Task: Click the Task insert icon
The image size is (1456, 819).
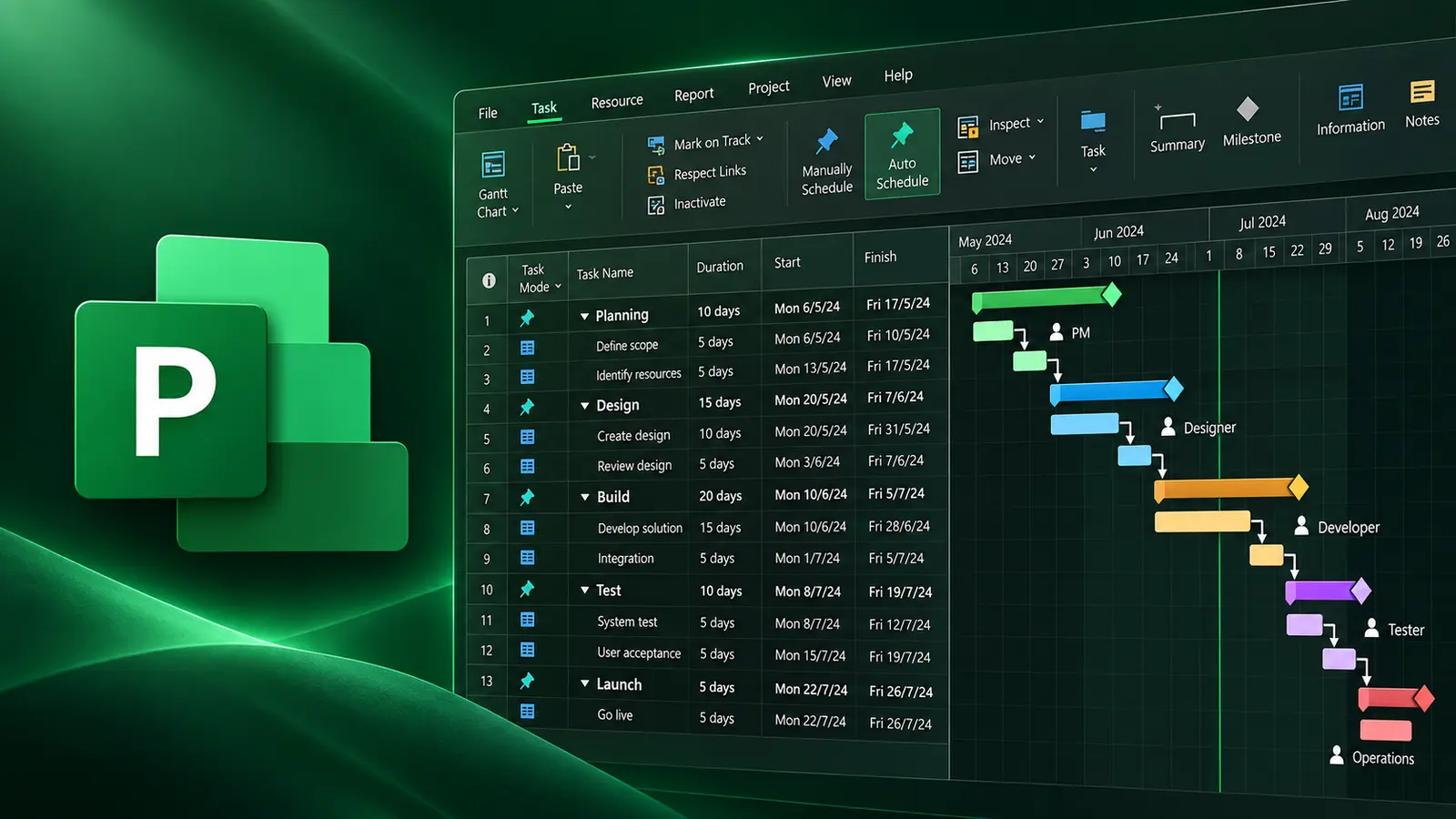Action: tap(1093, 122)
